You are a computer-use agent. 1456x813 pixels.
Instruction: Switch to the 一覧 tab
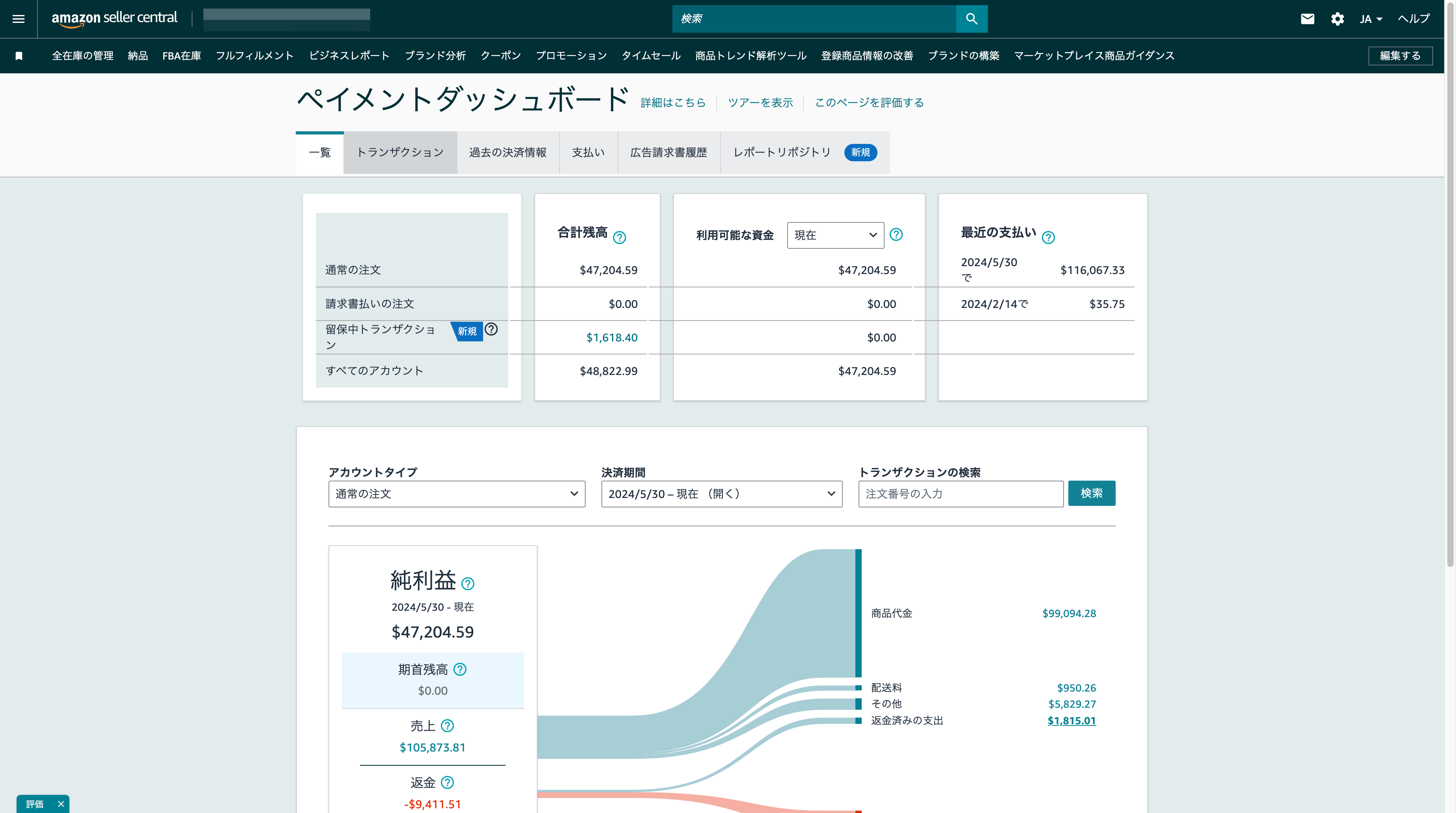point(319,153)
